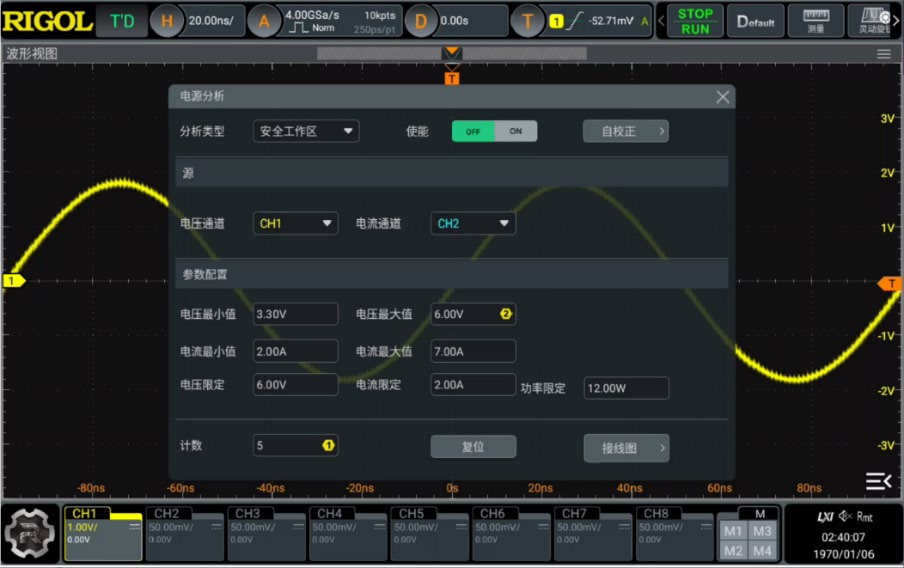The height and width of the screenshot is (568, 904).
Task: Open the flex knob settings icon
Action: pos(873,21)
